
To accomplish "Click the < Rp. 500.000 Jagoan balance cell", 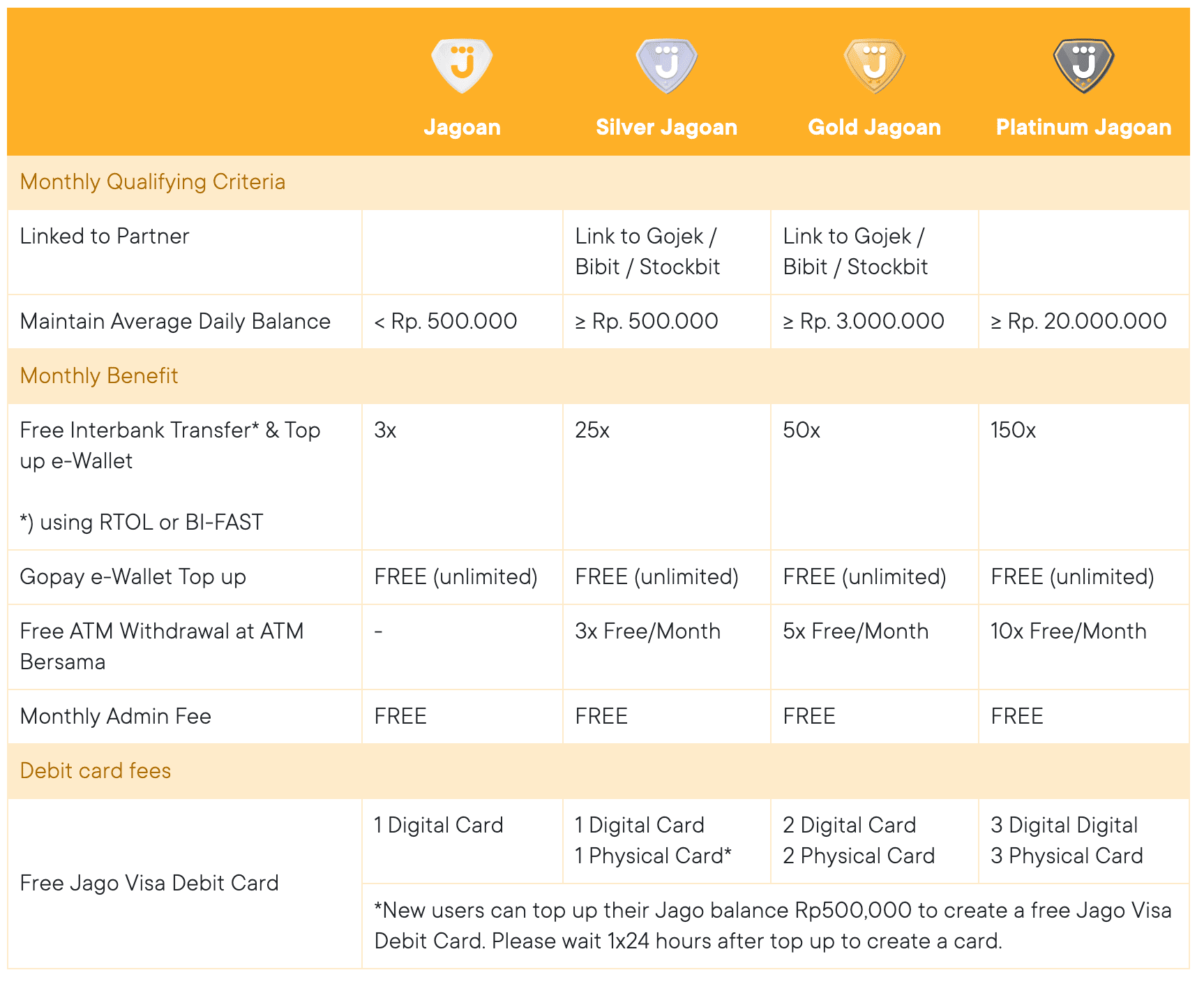I will pyautogui.click(x=462, y=322).
